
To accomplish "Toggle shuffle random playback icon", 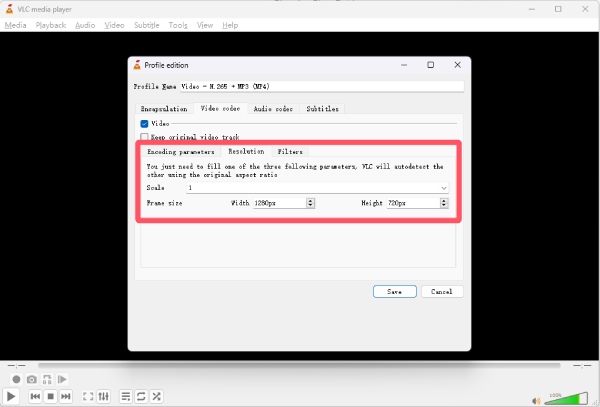I will click(x=156, y=396).
